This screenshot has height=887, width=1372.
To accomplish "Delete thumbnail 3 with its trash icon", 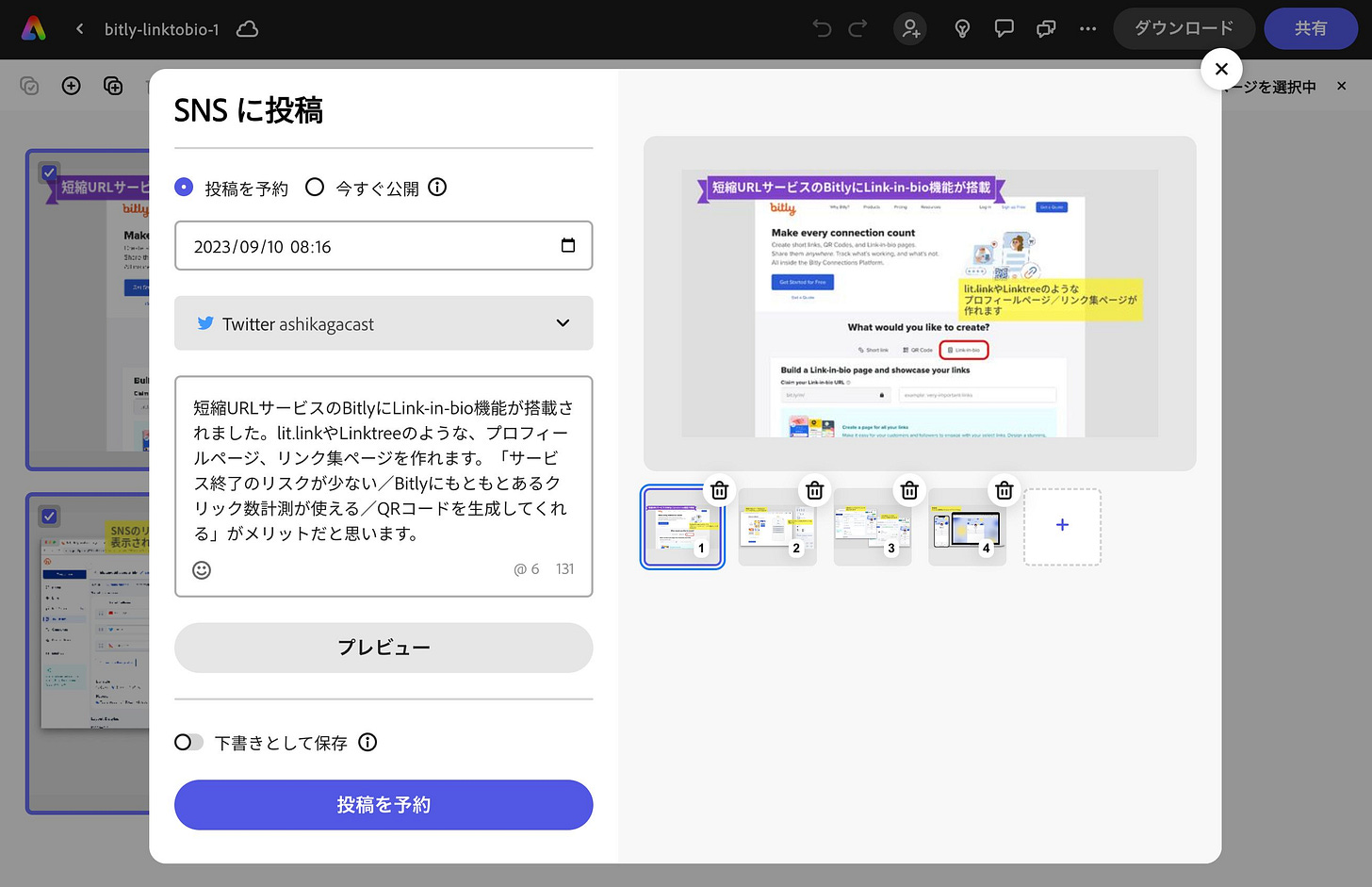I will point(909,490).
